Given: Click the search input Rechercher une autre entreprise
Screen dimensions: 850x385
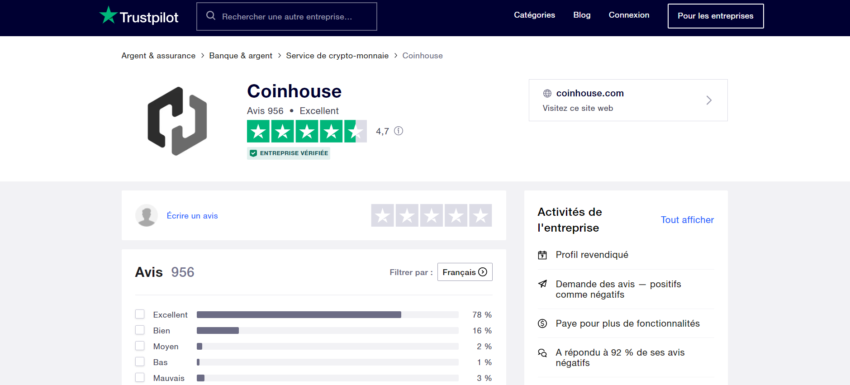Looking at the screenshot, I should coord(286,16).
